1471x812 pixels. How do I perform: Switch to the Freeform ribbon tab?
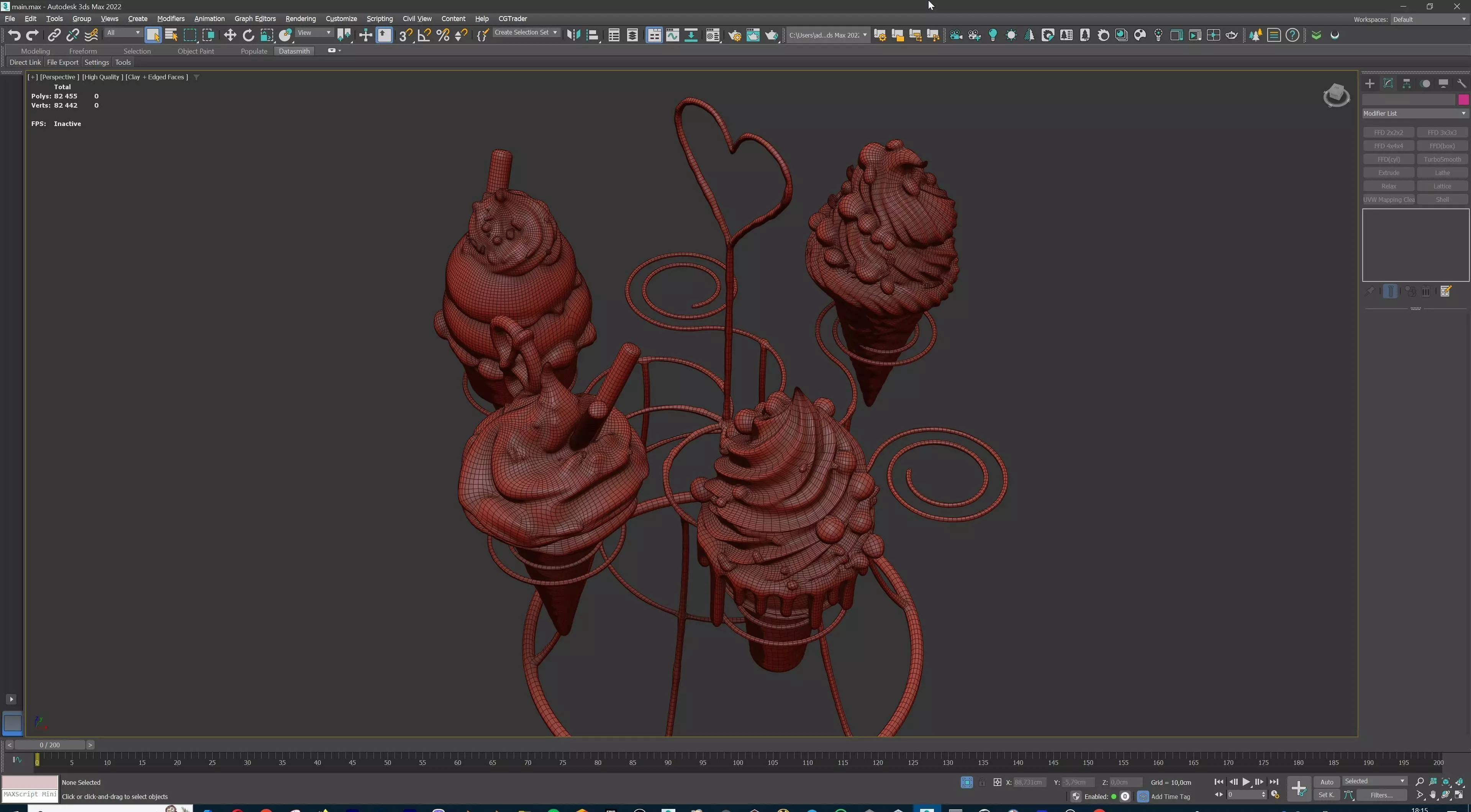83,51
